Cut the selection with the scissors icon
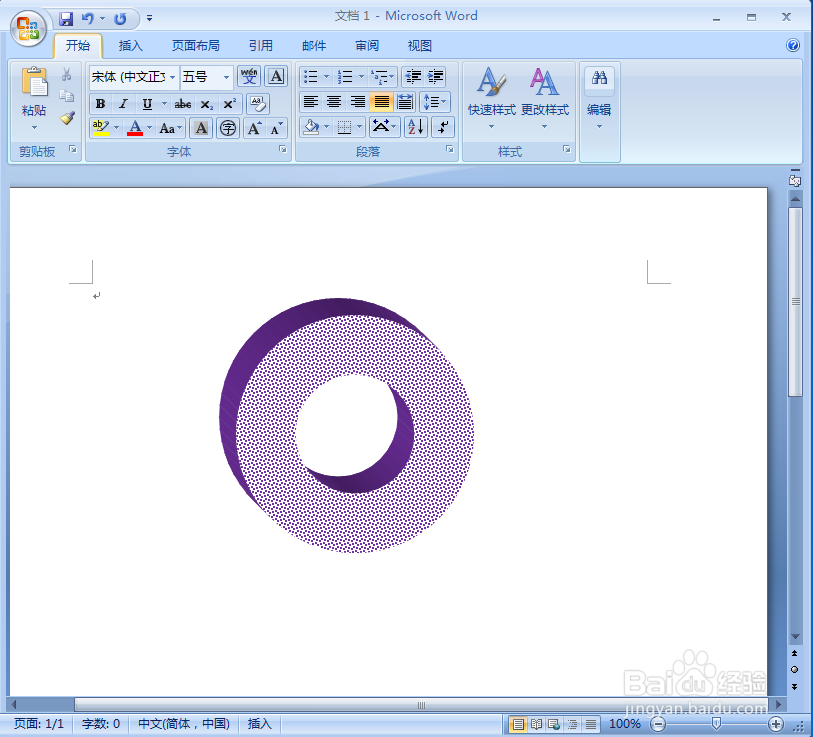This screenshot has height=737, width=813. pos(66,75)
